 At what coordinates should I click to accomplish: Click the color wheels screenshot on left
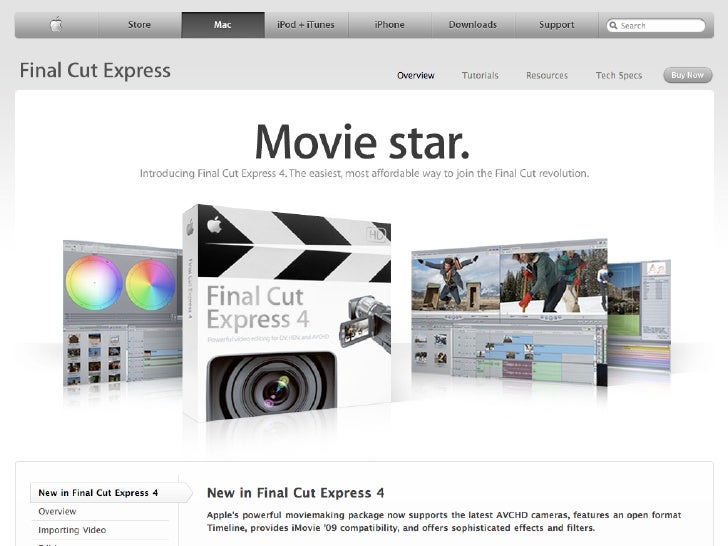pyautogui.click(x=123, y=313)
